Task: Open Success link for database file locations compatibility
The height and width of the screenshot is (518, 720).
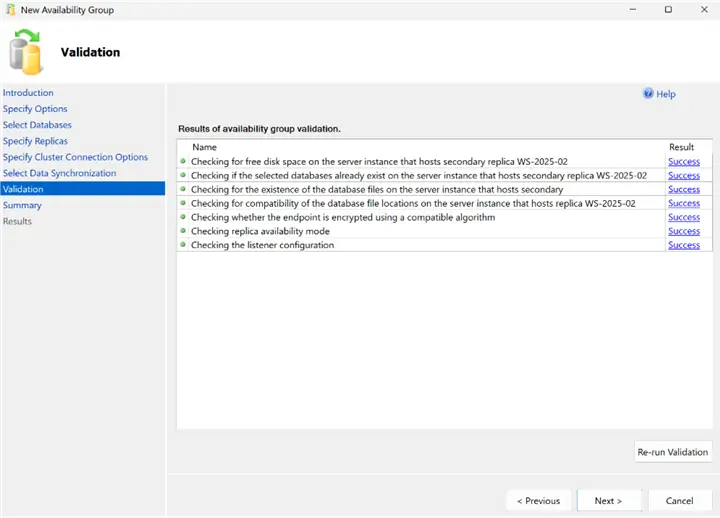Action: (684, 203)
